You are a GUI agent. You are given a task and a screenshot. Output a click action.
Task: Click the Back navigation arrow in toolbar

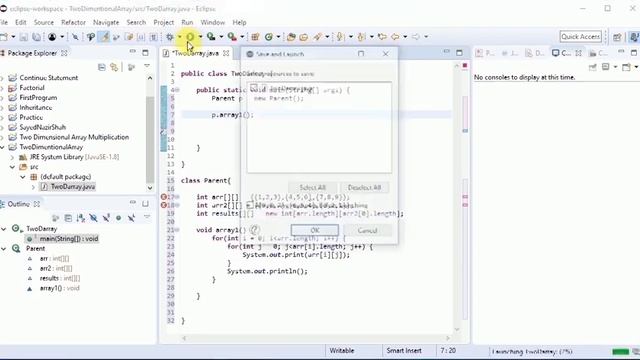395,37
